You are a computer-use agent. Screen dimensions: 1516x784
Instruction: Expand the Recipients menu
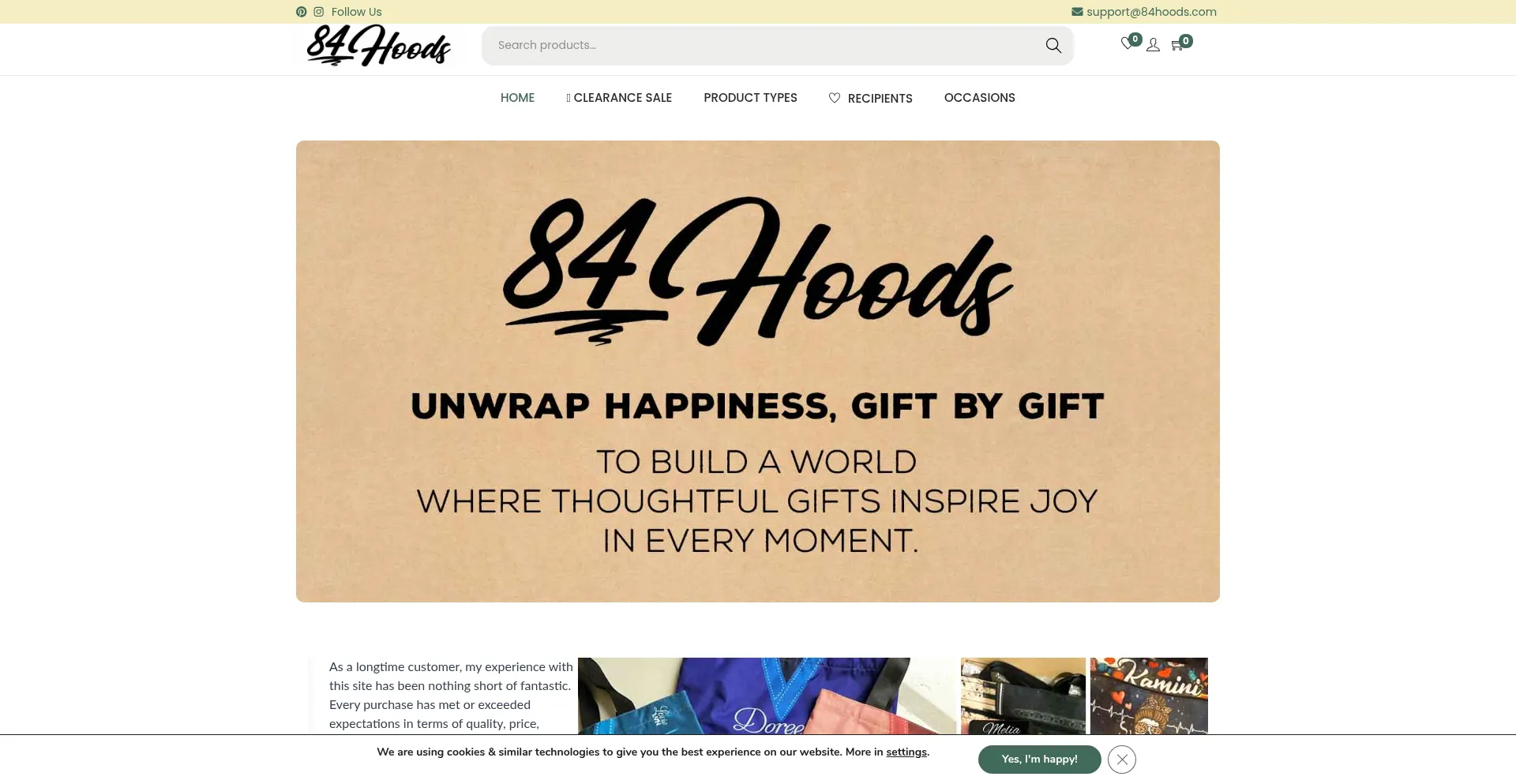point(870,98)
